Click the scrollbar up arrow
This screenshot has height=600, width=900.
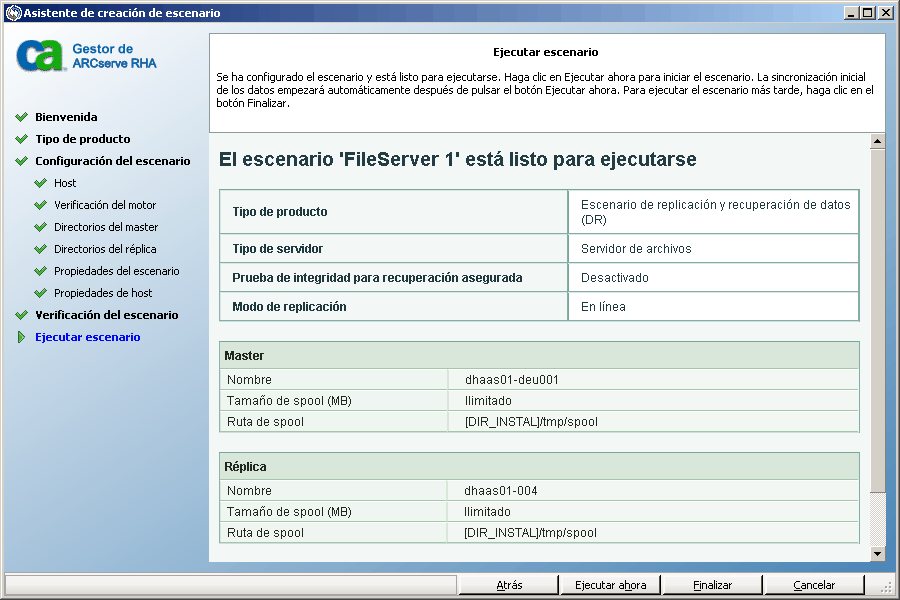pos(877,141)
